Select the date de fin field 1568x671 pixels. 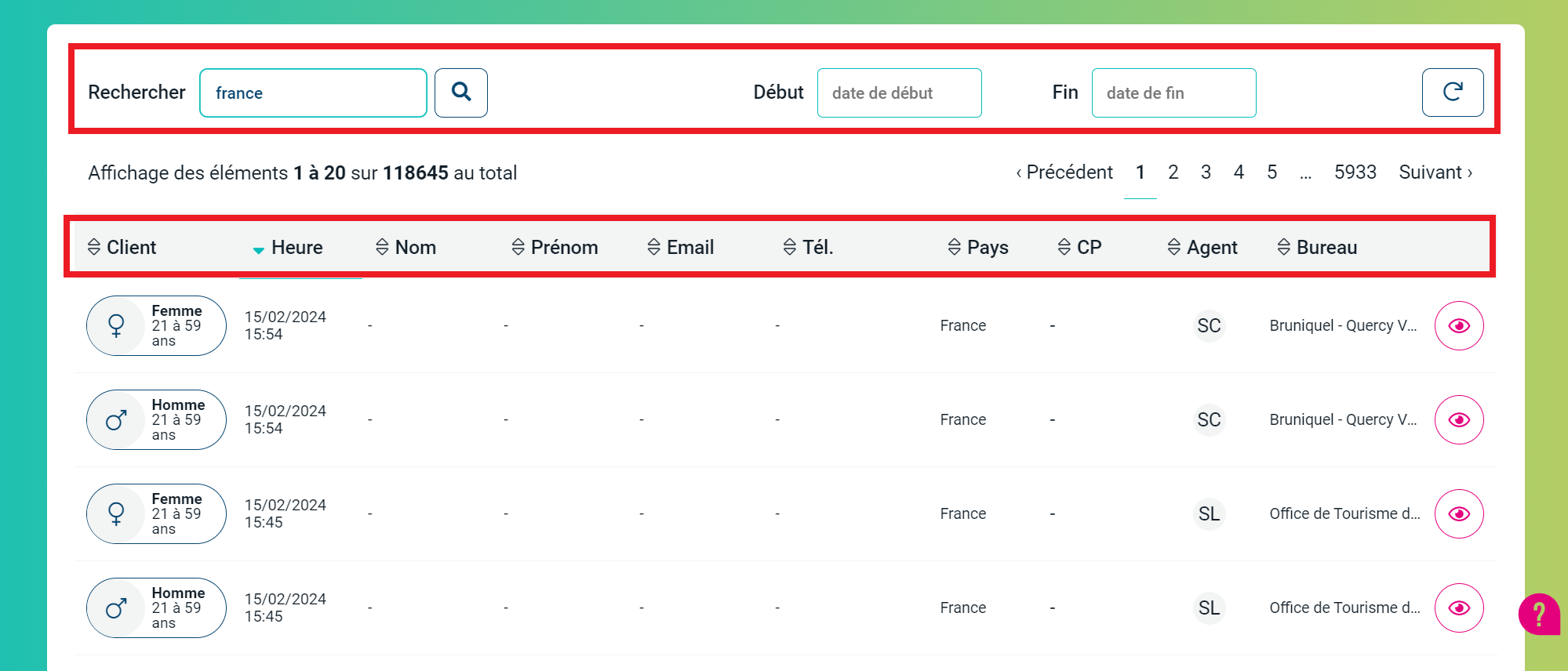point(1173,92)
